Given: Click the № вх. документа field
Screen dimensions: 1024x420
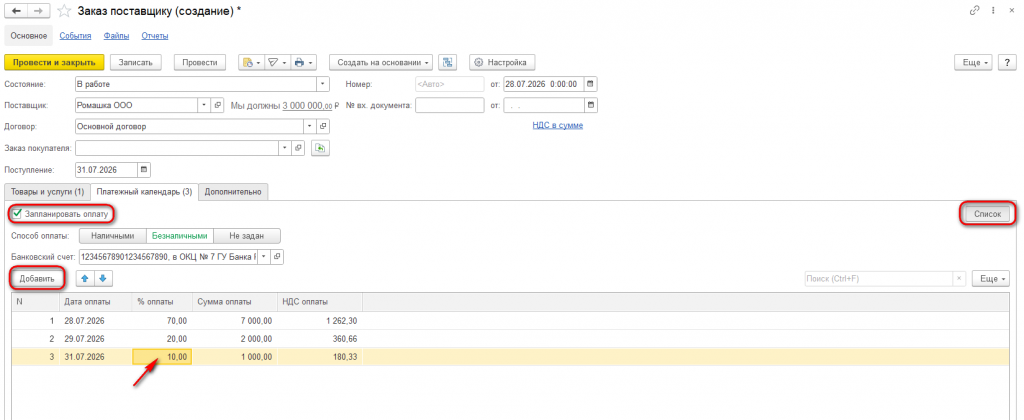Looking at the screenshot, I should [x=449, y=105].
